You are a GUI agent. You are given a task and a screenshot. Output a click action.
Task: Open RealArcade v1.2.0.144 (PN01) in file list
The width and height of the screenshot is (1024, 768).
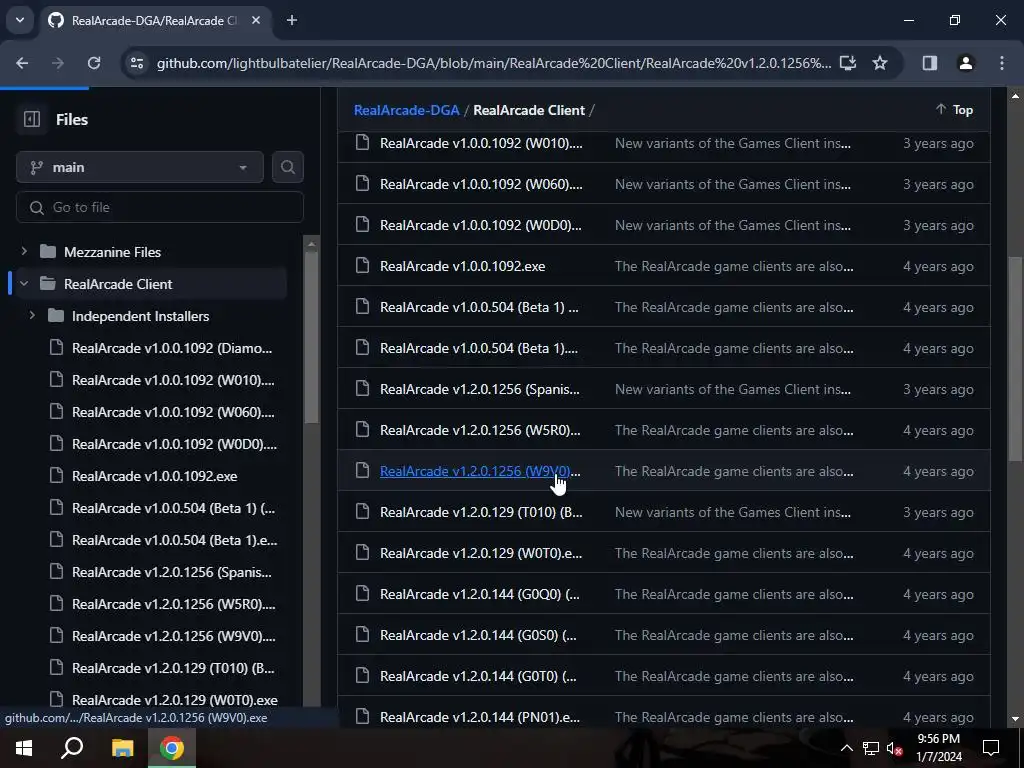(x=479, y=717)
